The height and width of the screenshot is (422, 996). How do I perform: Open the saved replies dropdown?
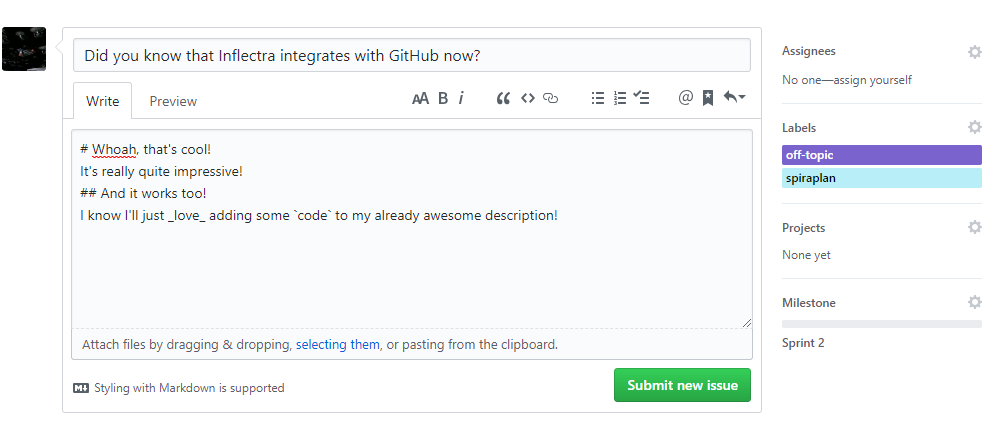(x=734, y=98)
